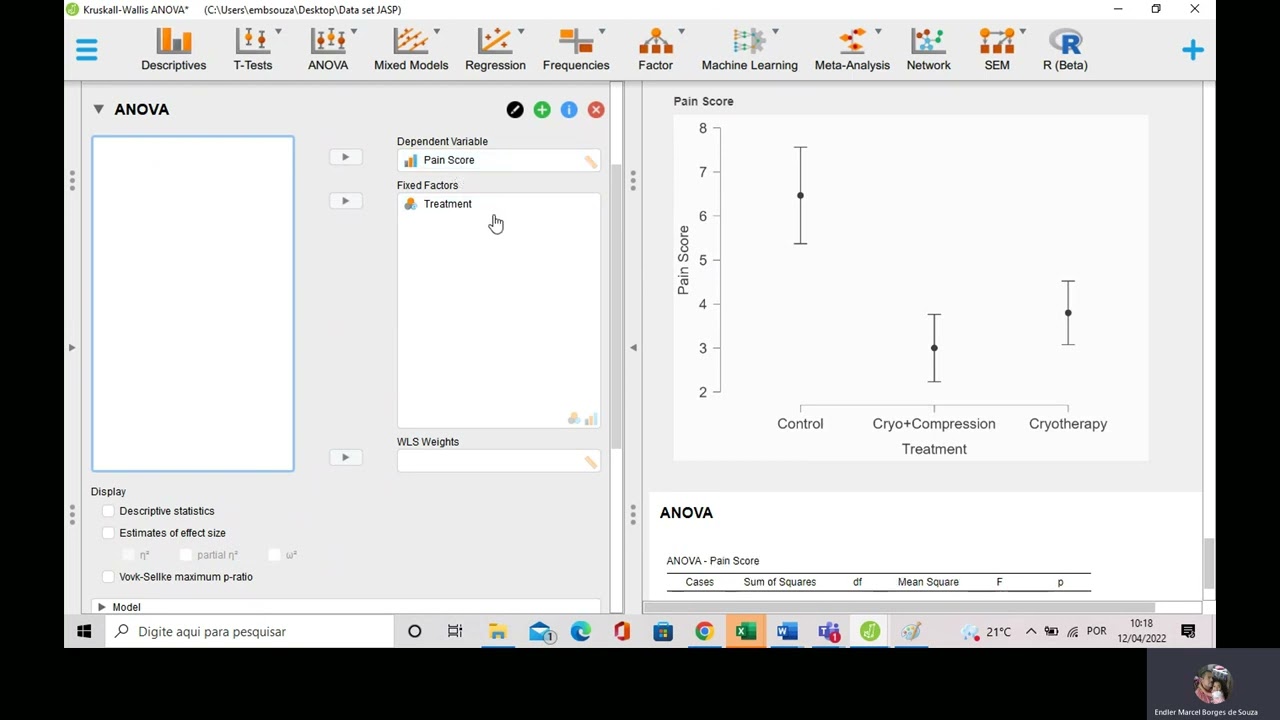Click the WLS Weights input field
The height and width of the screenshot is (720, 1280).
(498, 461)
